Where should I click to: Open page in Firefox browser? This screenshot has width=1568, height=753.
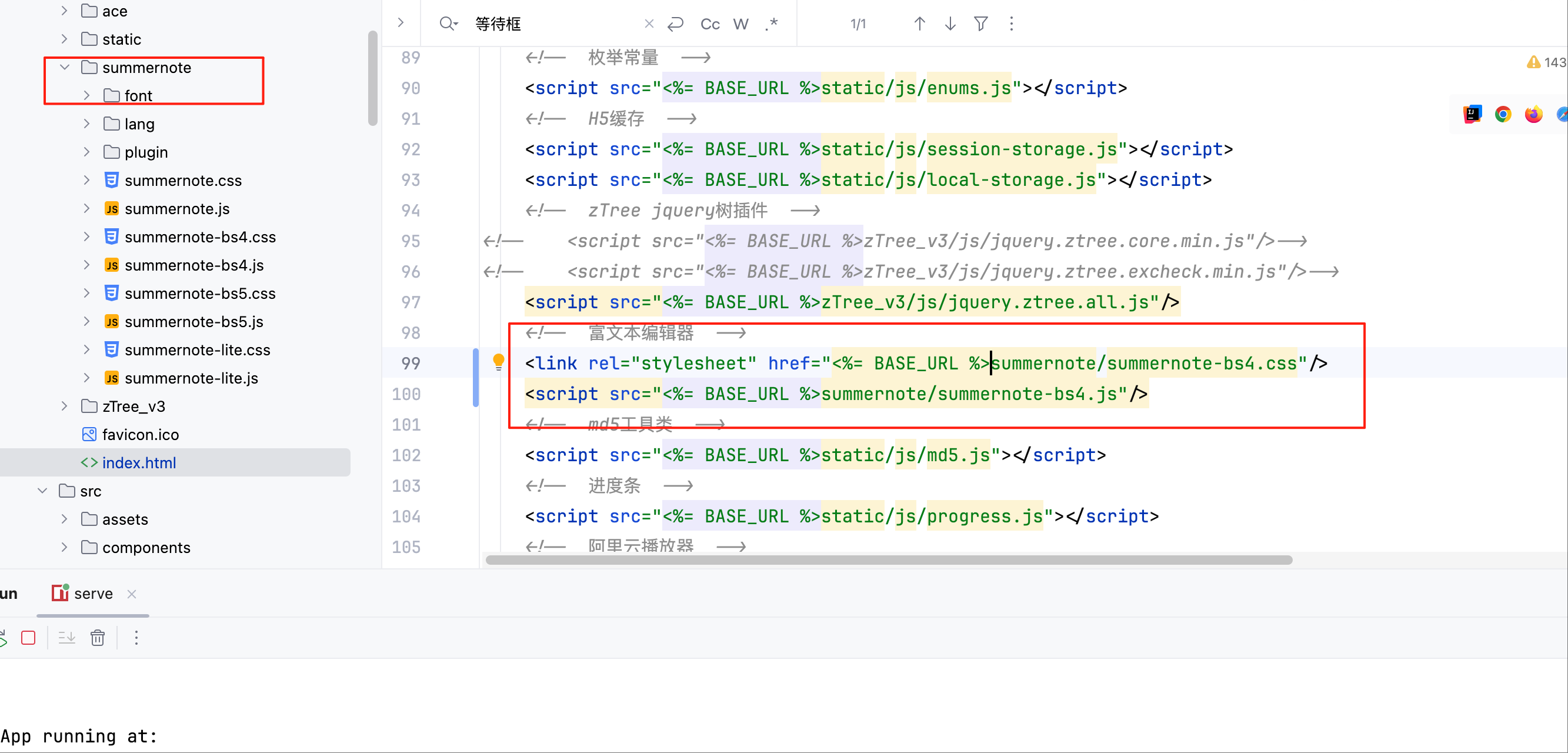click(x=1533, y=114)
